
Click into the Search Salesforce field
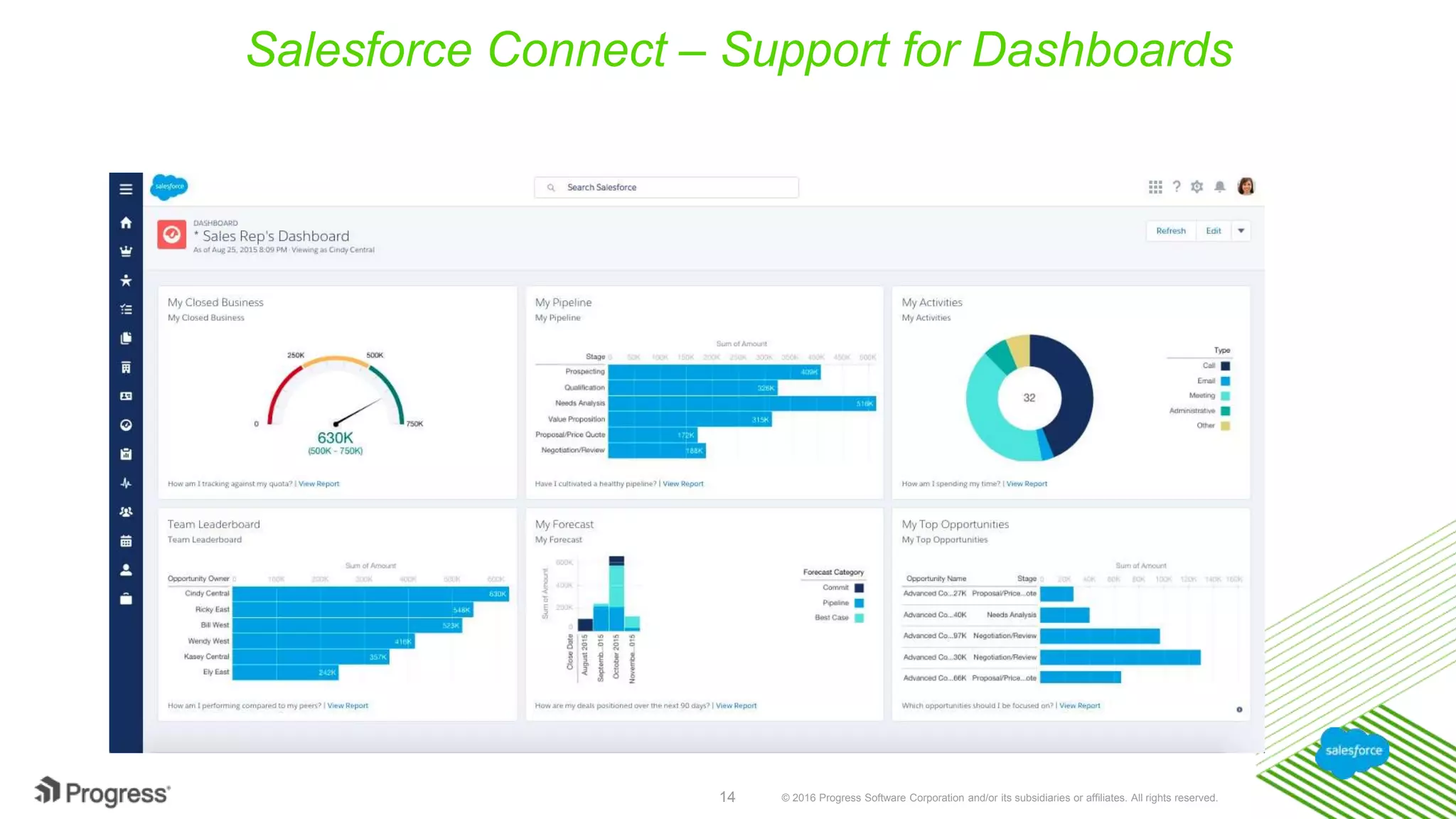coord(666,188)
